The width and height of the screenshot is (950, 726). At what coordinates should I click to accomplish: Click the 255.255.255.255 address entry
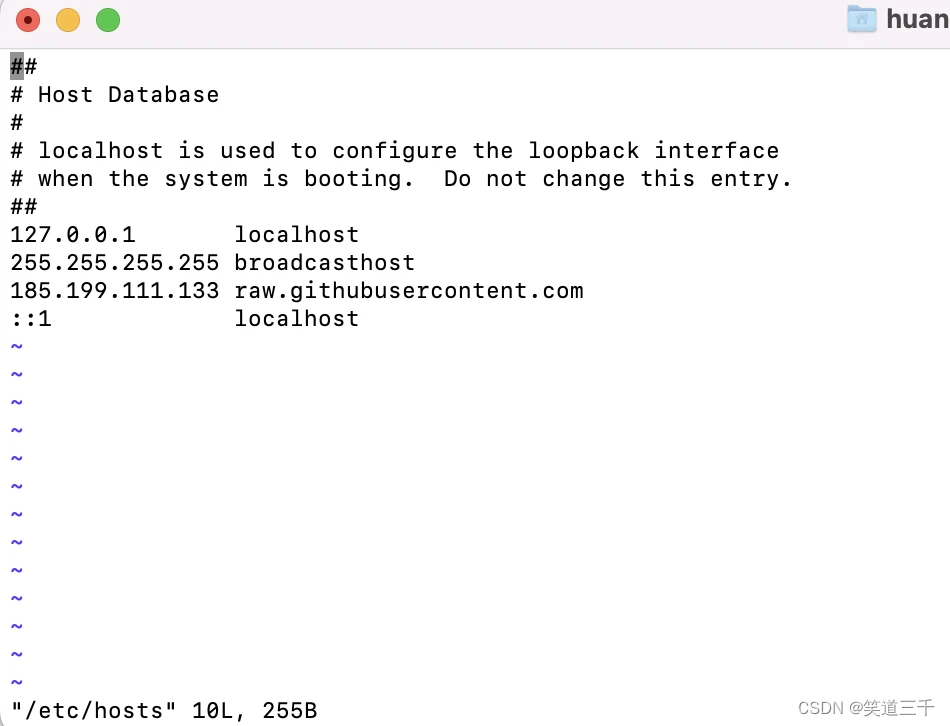coord(115,262)
